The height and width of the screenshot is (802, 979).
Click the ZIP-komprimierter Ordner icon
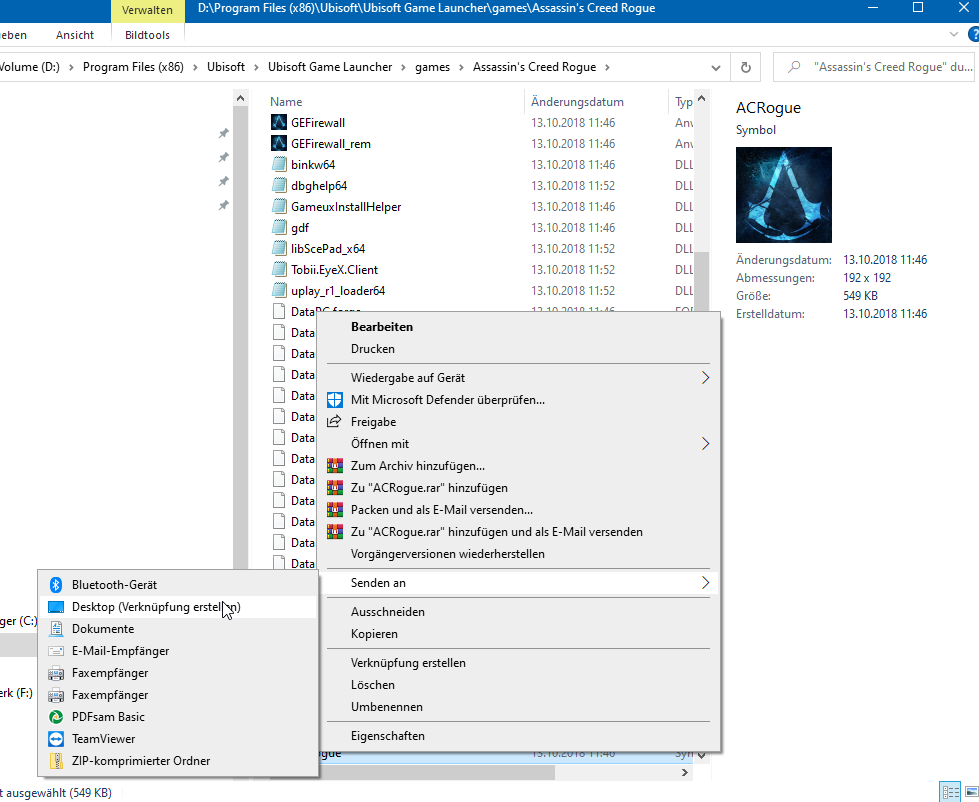(57, 760)
